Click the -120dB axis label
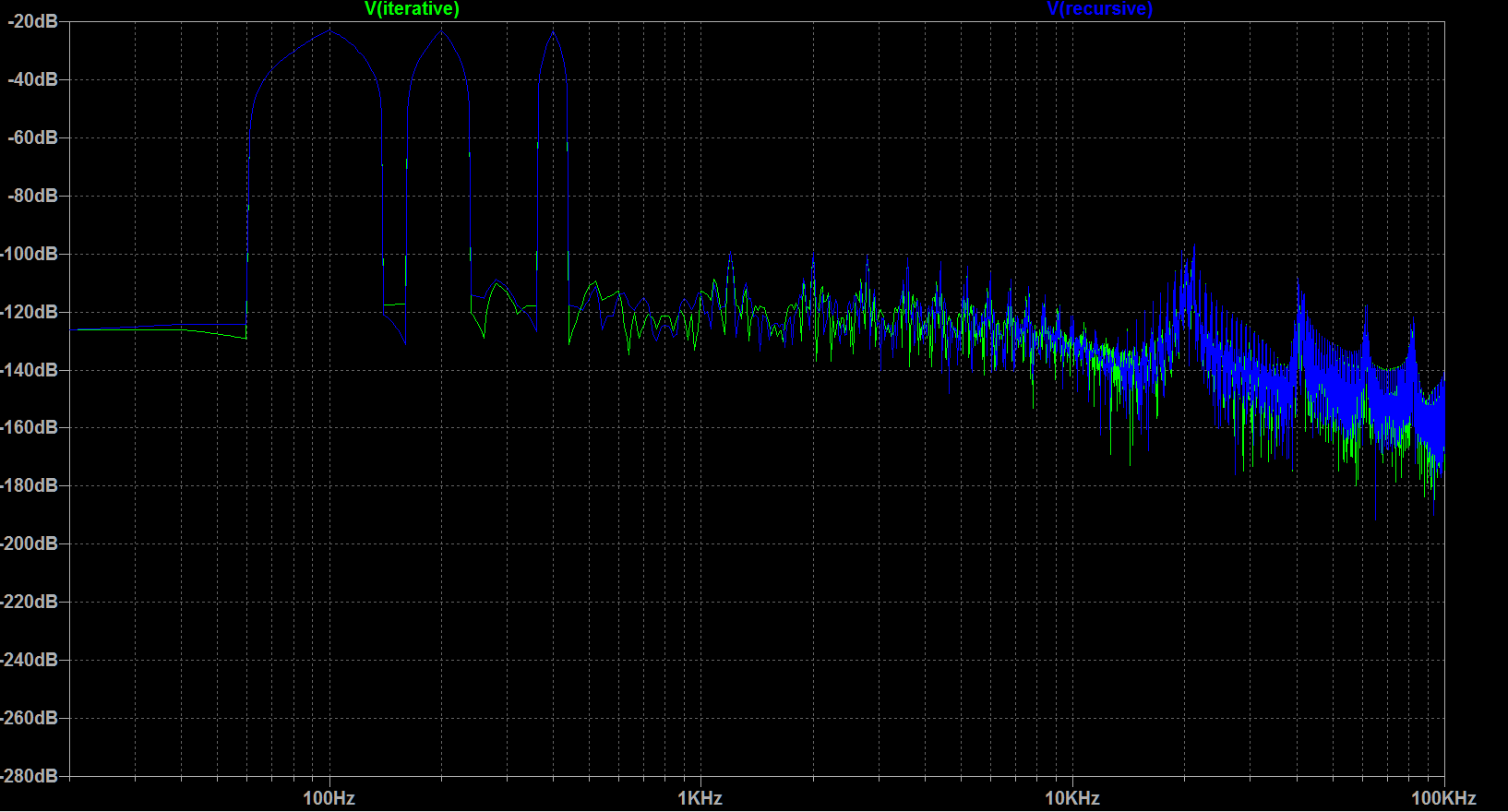The image size is (1508, 812). tap(29, 312)
